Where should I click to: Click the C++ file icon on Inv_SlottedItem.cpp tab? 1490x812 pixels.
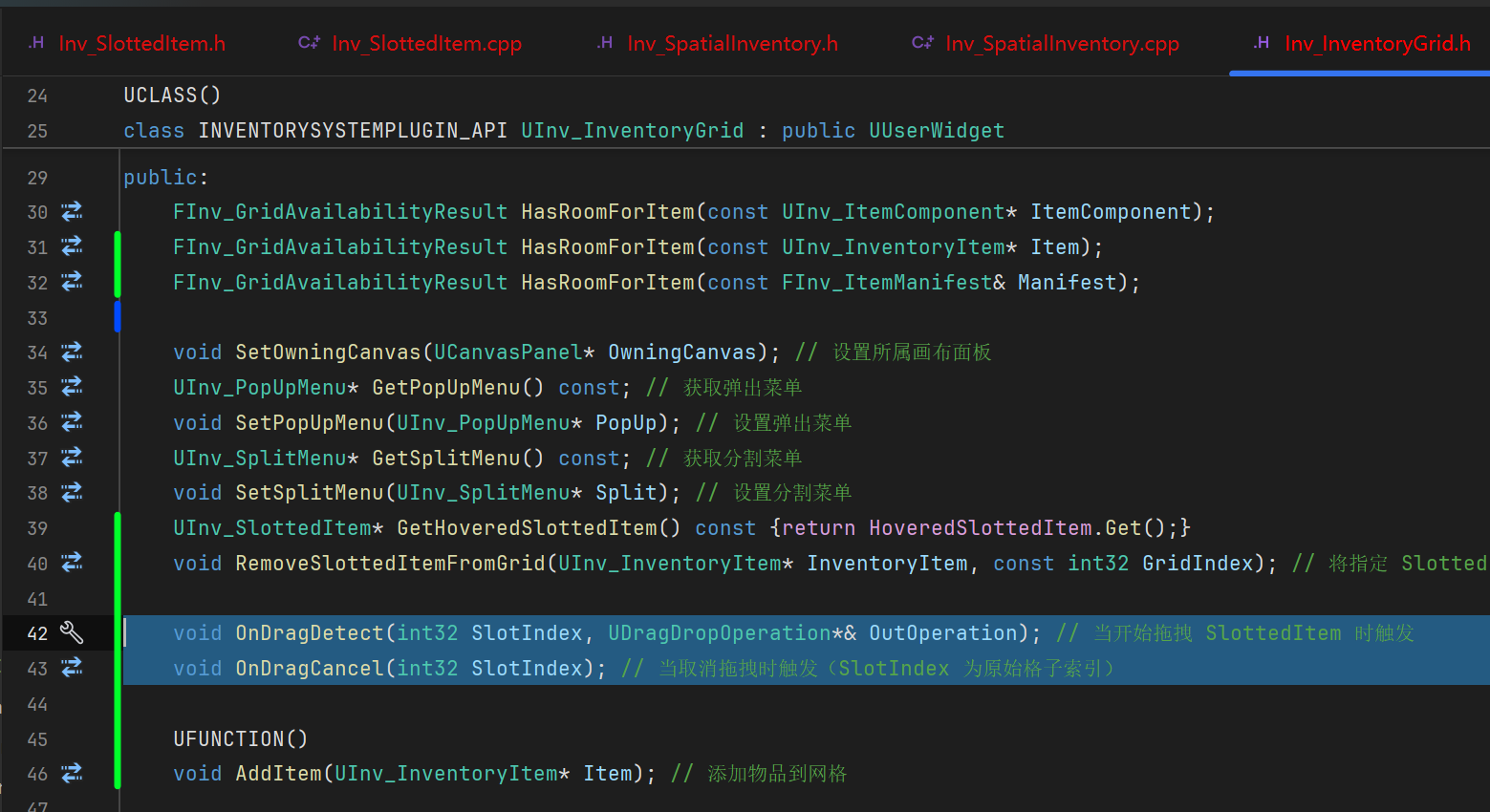[x=309, y=43]
